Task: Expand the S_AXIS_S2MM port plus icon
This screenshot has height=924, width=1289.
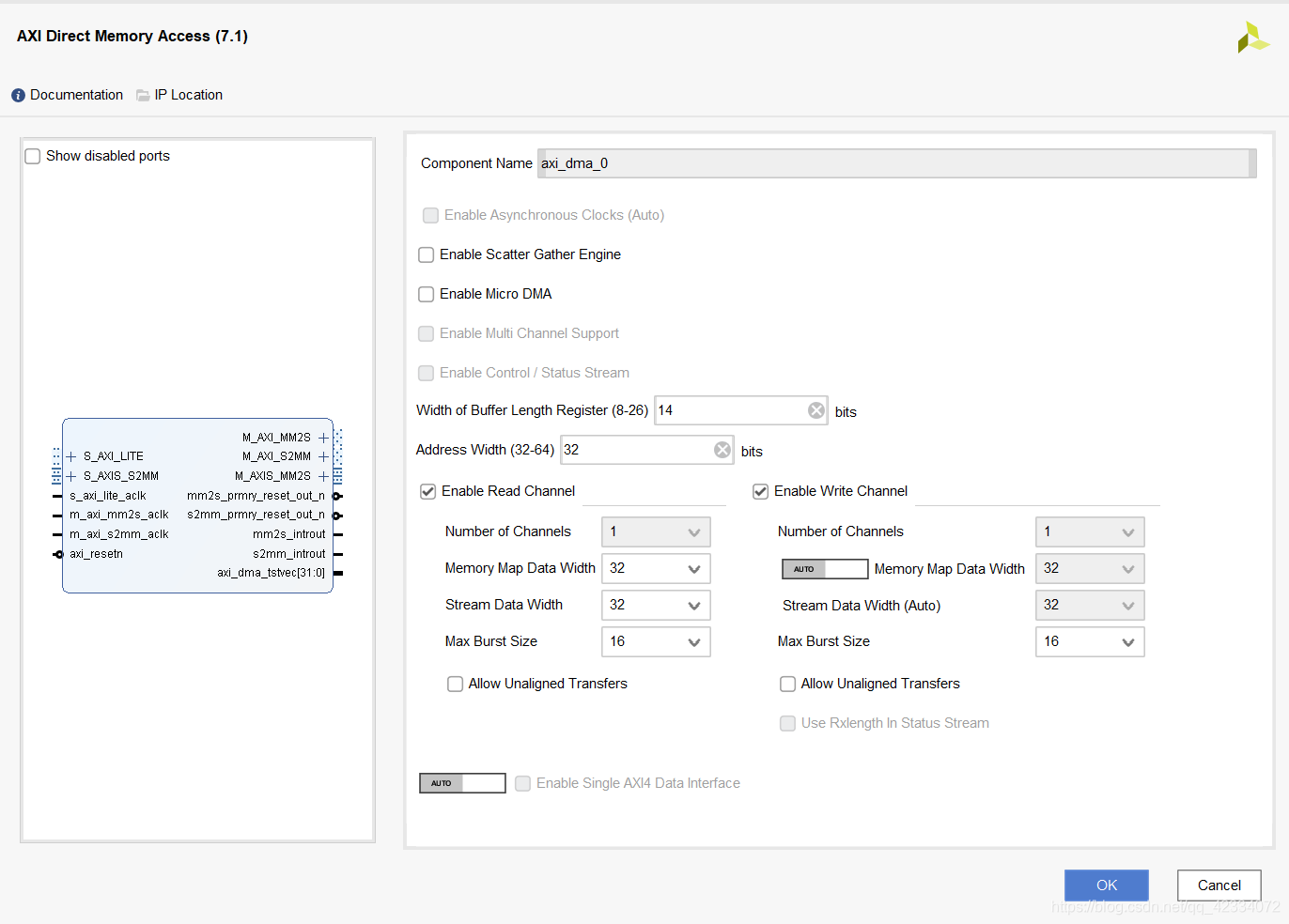Action: (71, 476)
